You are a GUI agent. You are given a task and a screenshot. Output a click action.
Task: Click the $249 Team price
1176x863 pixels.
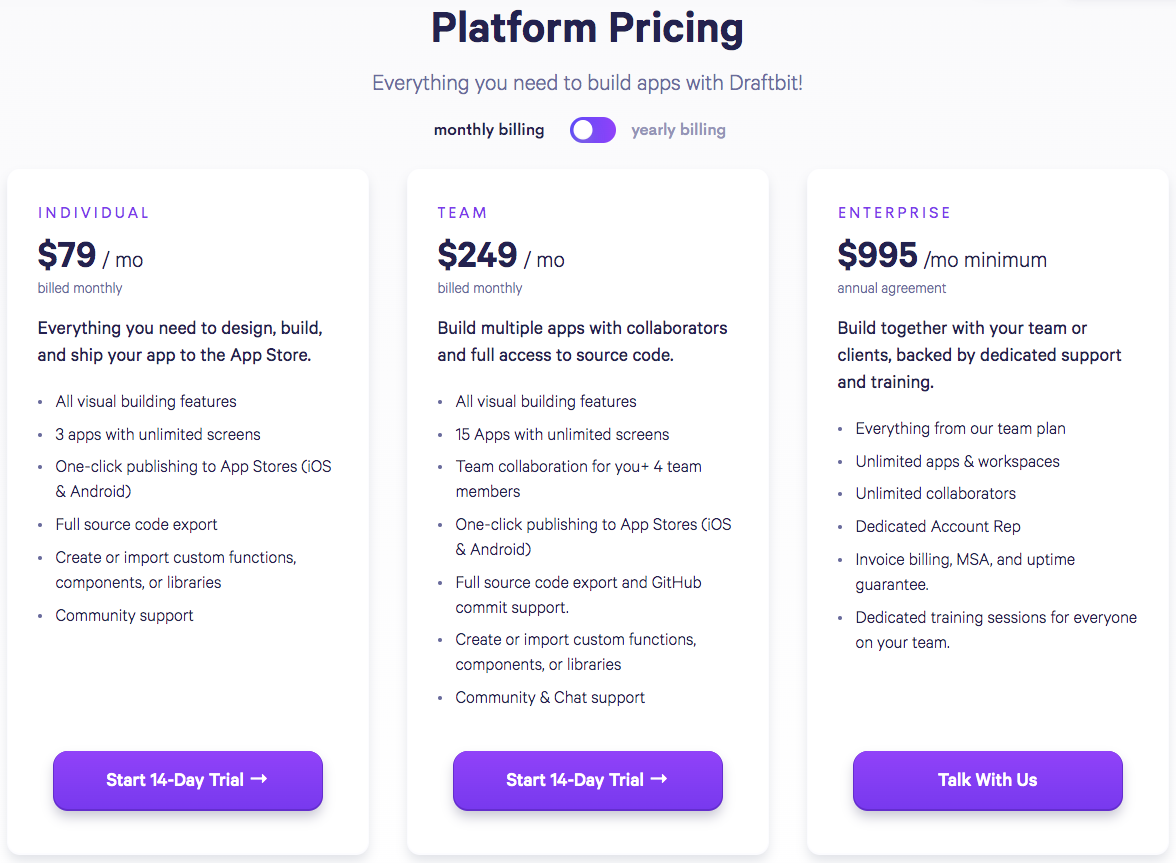[x=477, y=256]
